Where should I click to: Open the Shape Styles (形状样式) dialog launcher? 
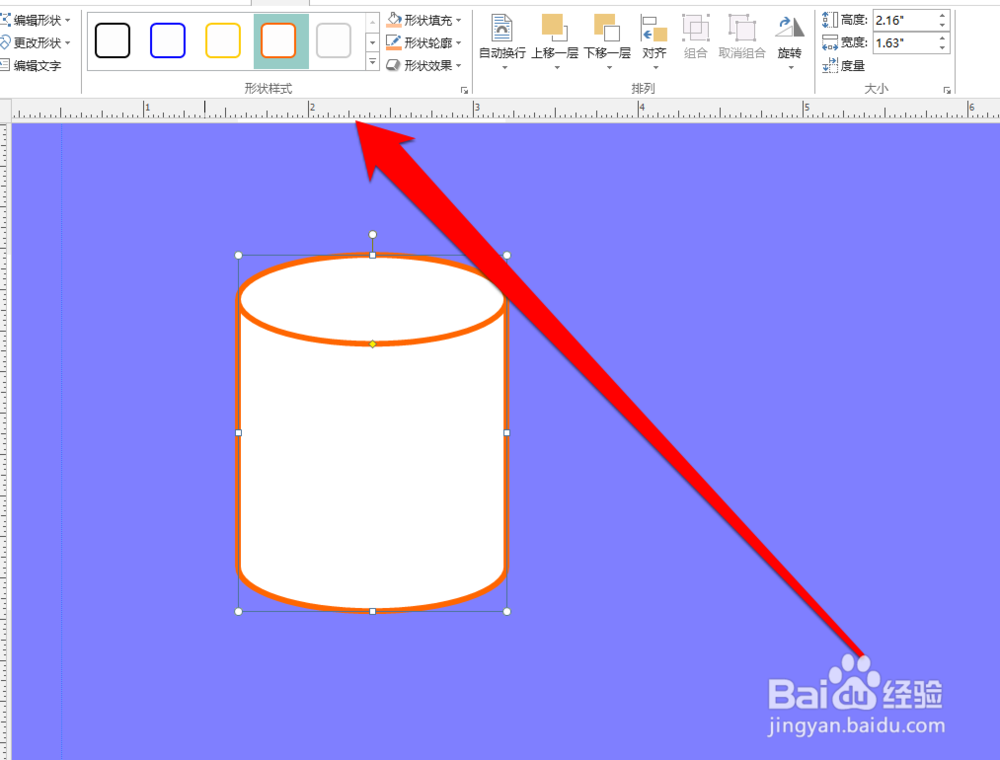click(x=464, y=91)
